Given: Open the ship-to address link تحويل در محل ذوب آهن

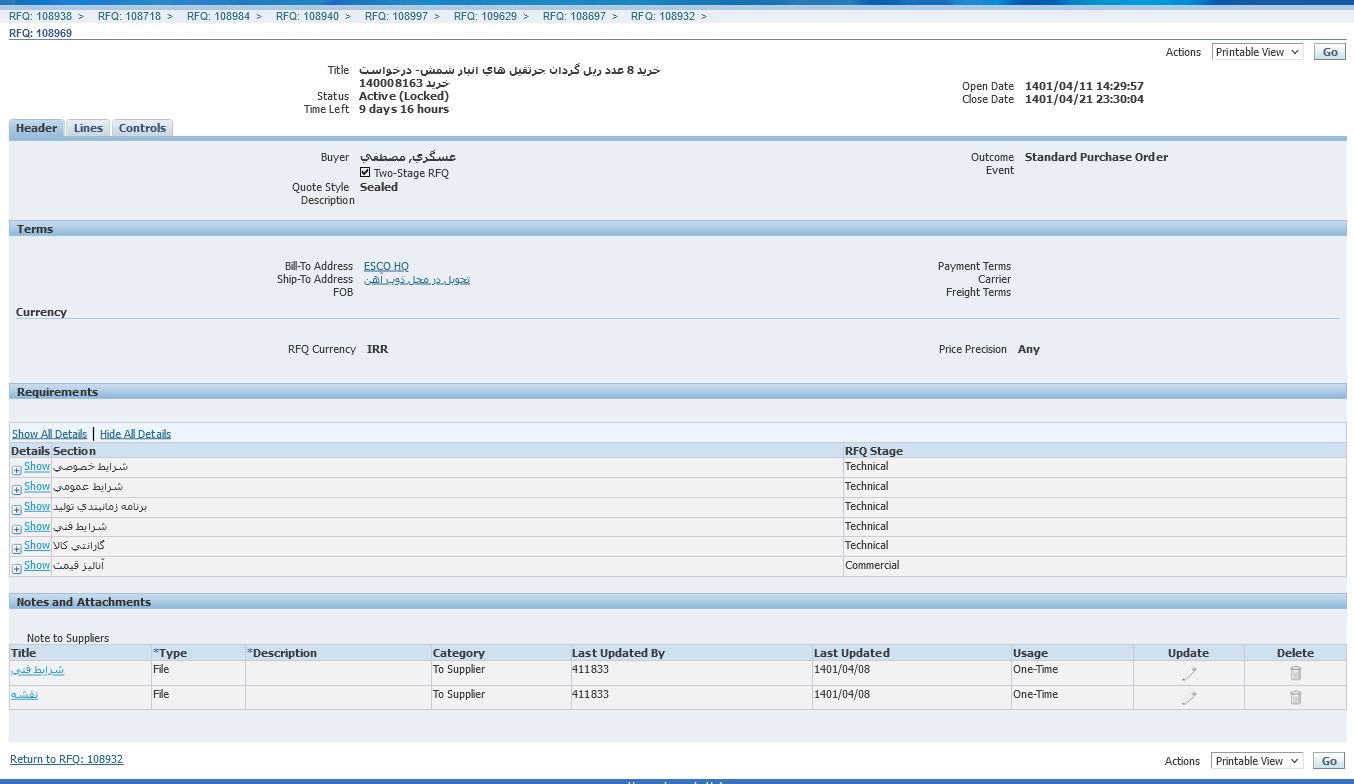Looking at the screenshot, I should [417, 279].
